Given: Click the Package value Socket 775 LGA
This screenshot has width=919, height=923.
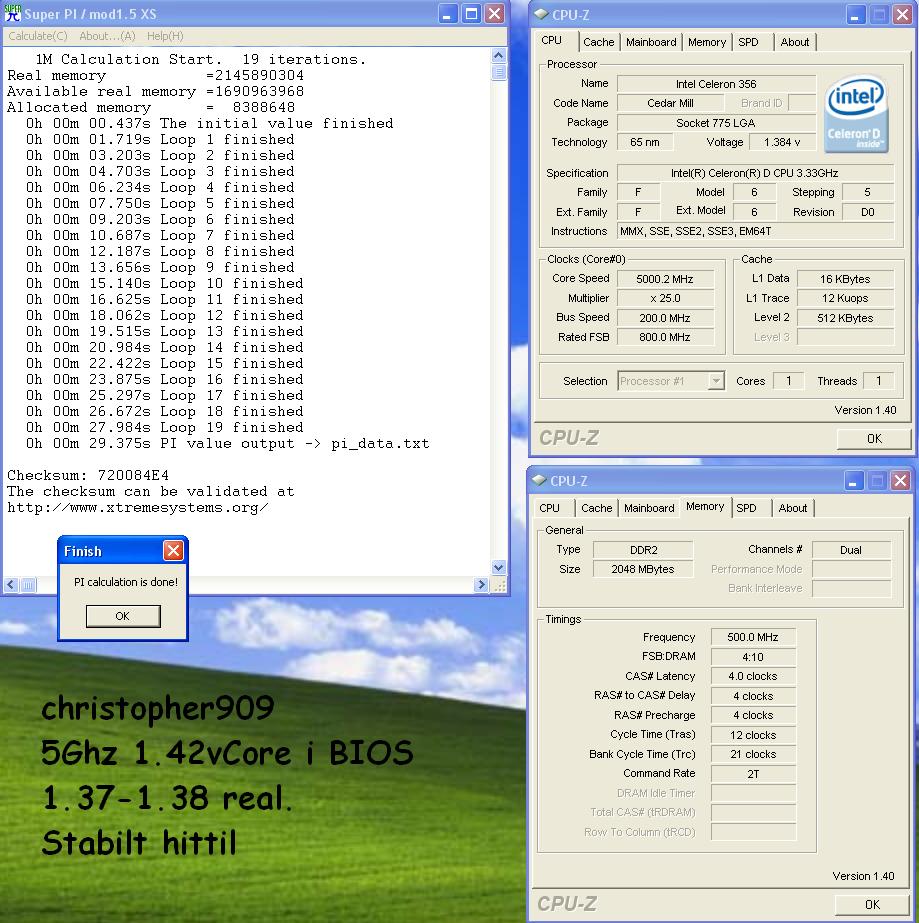Looking at the screenshot, I should 716,123.
